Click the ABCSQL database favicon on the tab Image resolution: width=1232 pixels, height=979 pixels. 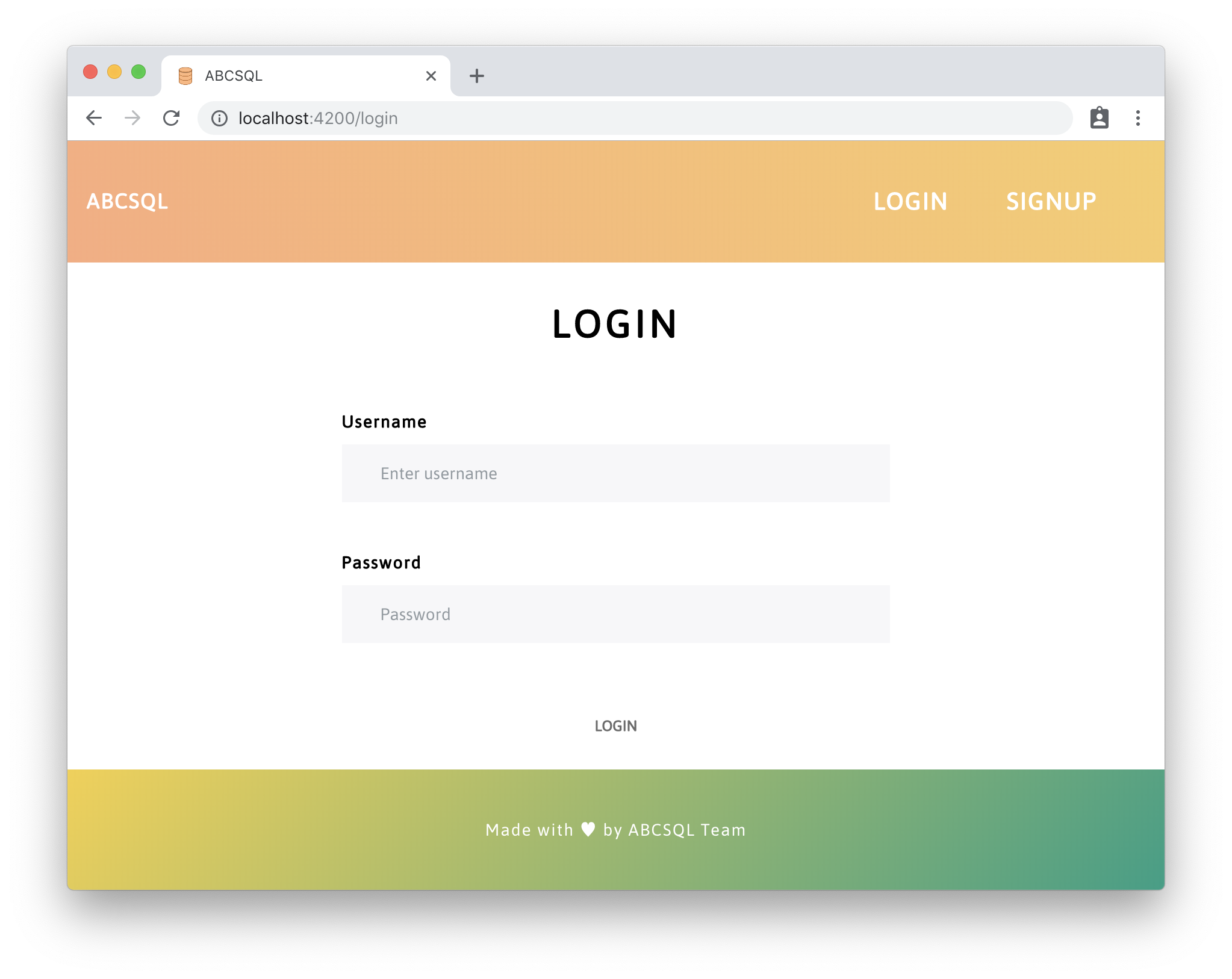point(185,76)
